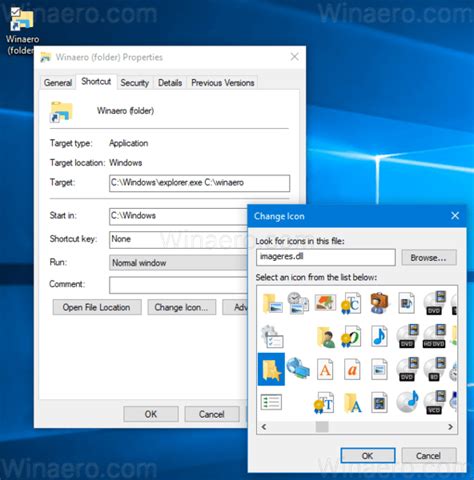The image size is (474, 480).
Task: Select the folder with letter A icon
Action: coord(352,403)
